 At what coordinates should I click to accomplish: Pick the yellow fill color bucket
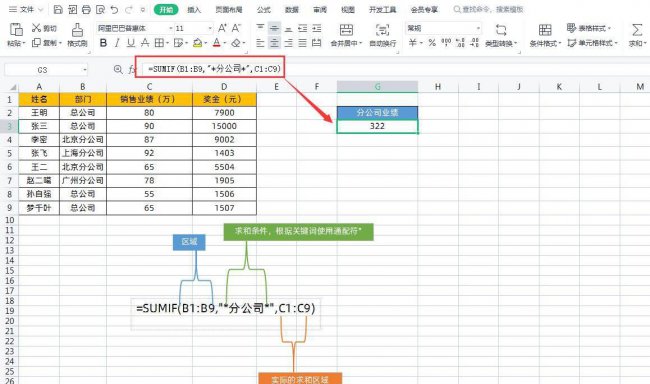(x=197, y=43)
